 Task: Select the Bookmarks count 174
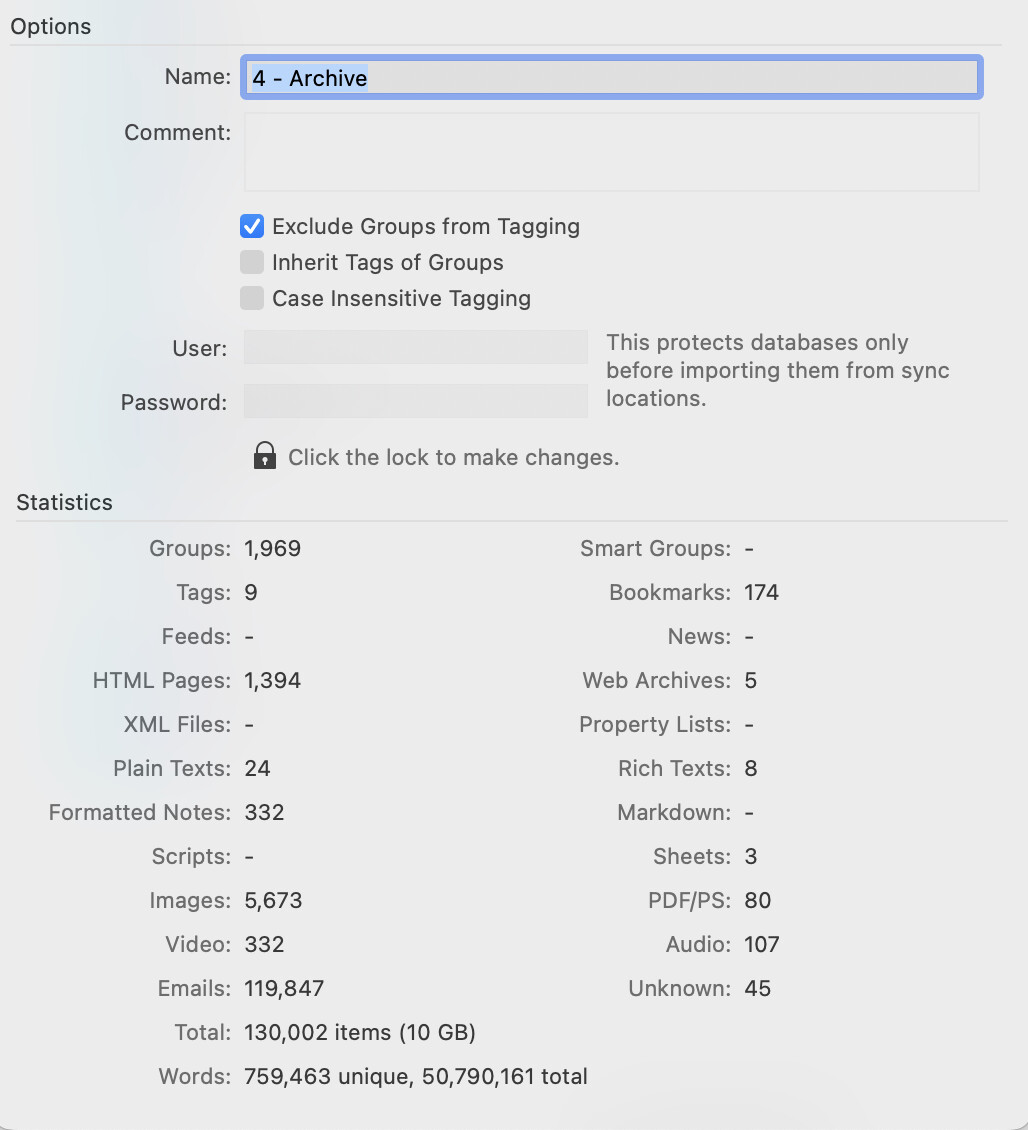coord(761,592)
